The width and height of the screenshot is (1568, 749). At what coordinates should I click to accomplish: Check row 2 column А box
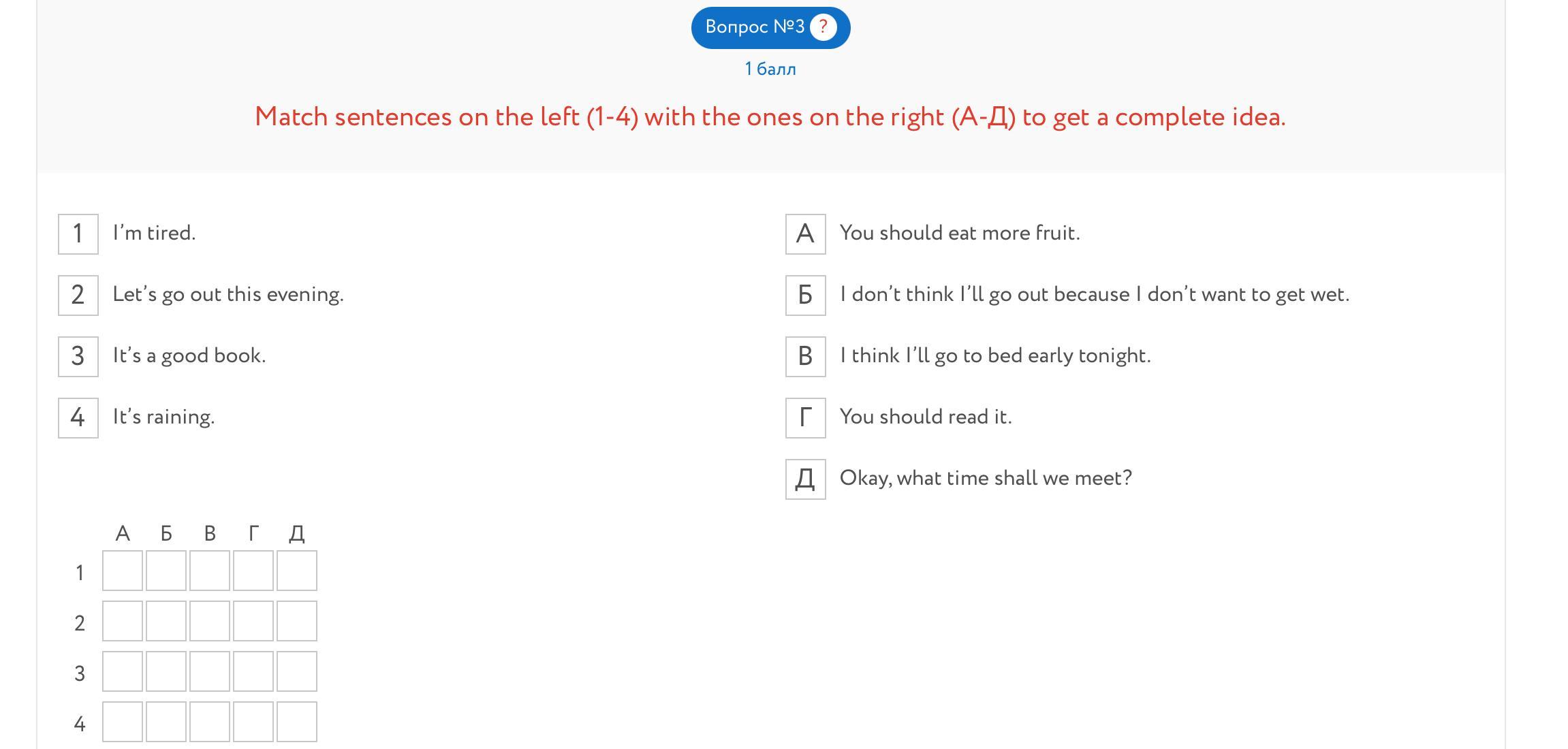pos(123,621)
